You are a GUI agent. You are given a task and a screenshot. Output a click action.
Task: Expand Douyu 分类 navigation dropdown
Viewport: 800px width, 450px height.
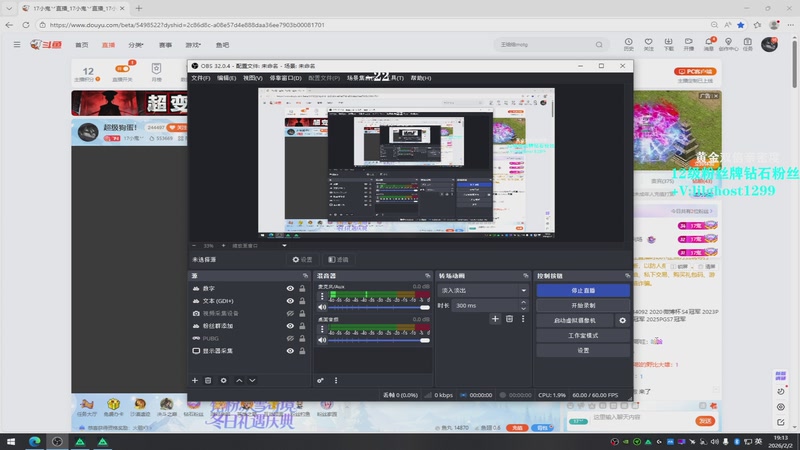[x=136, y=45]
